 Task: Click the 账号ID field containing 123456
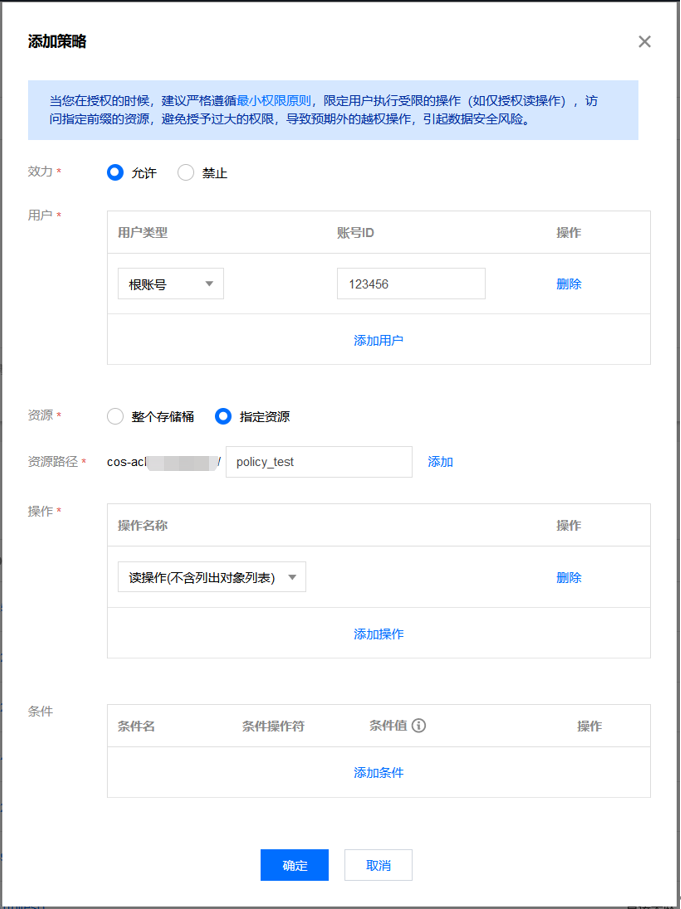(410, 284)
